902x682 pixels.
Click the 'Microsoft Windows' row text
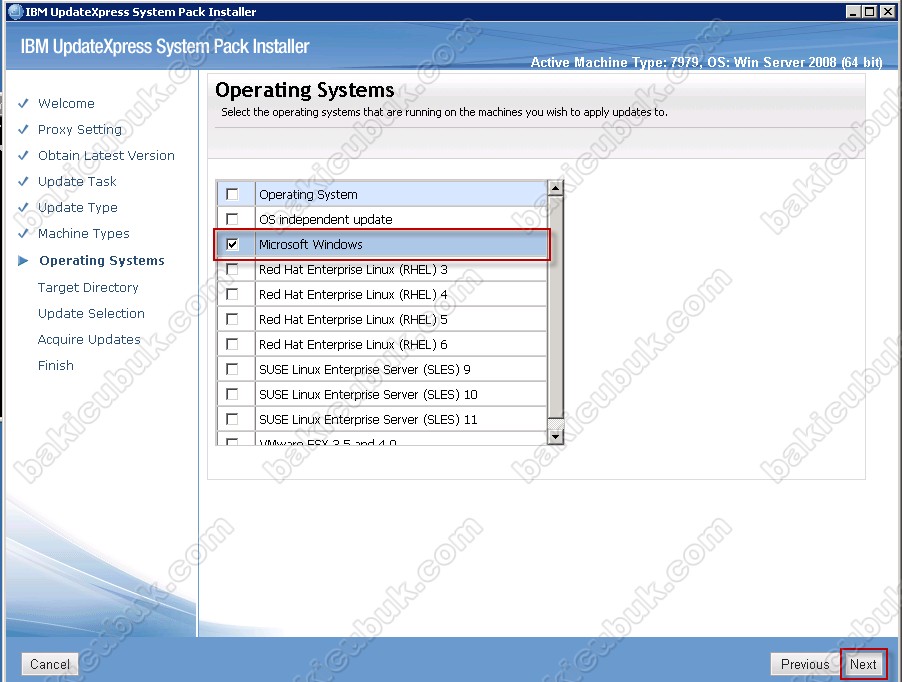(x=311, y=244)
